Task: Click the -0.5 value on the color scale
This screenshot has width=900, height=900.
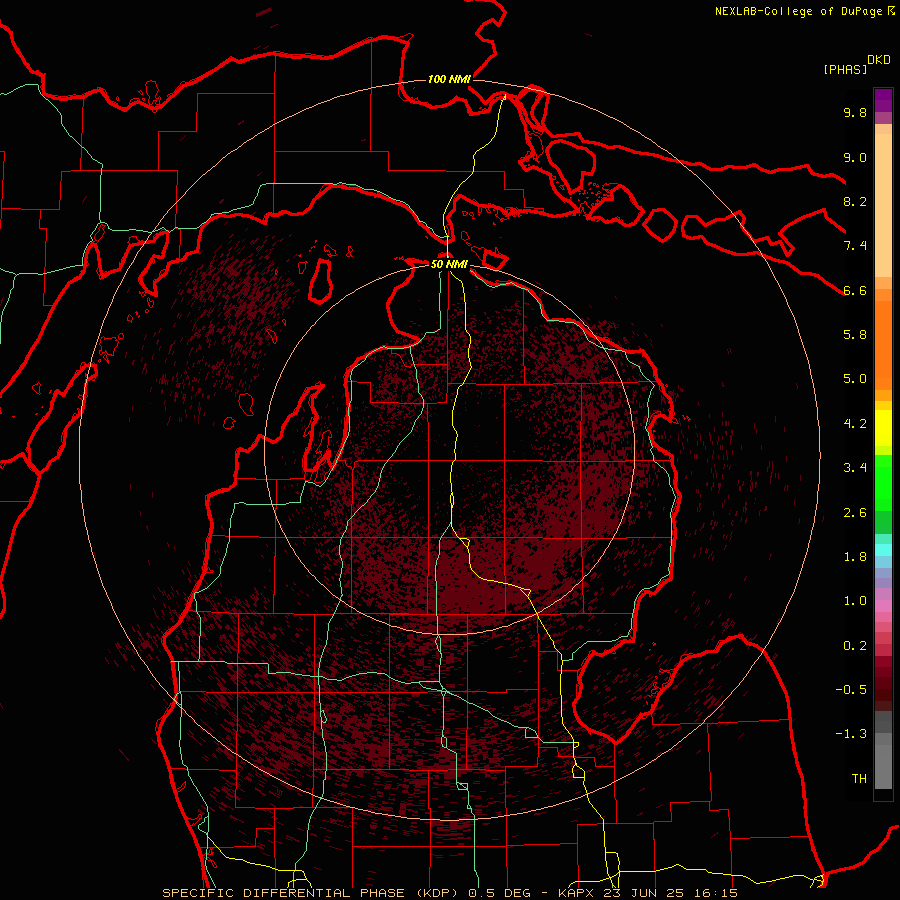Action: 851,690
